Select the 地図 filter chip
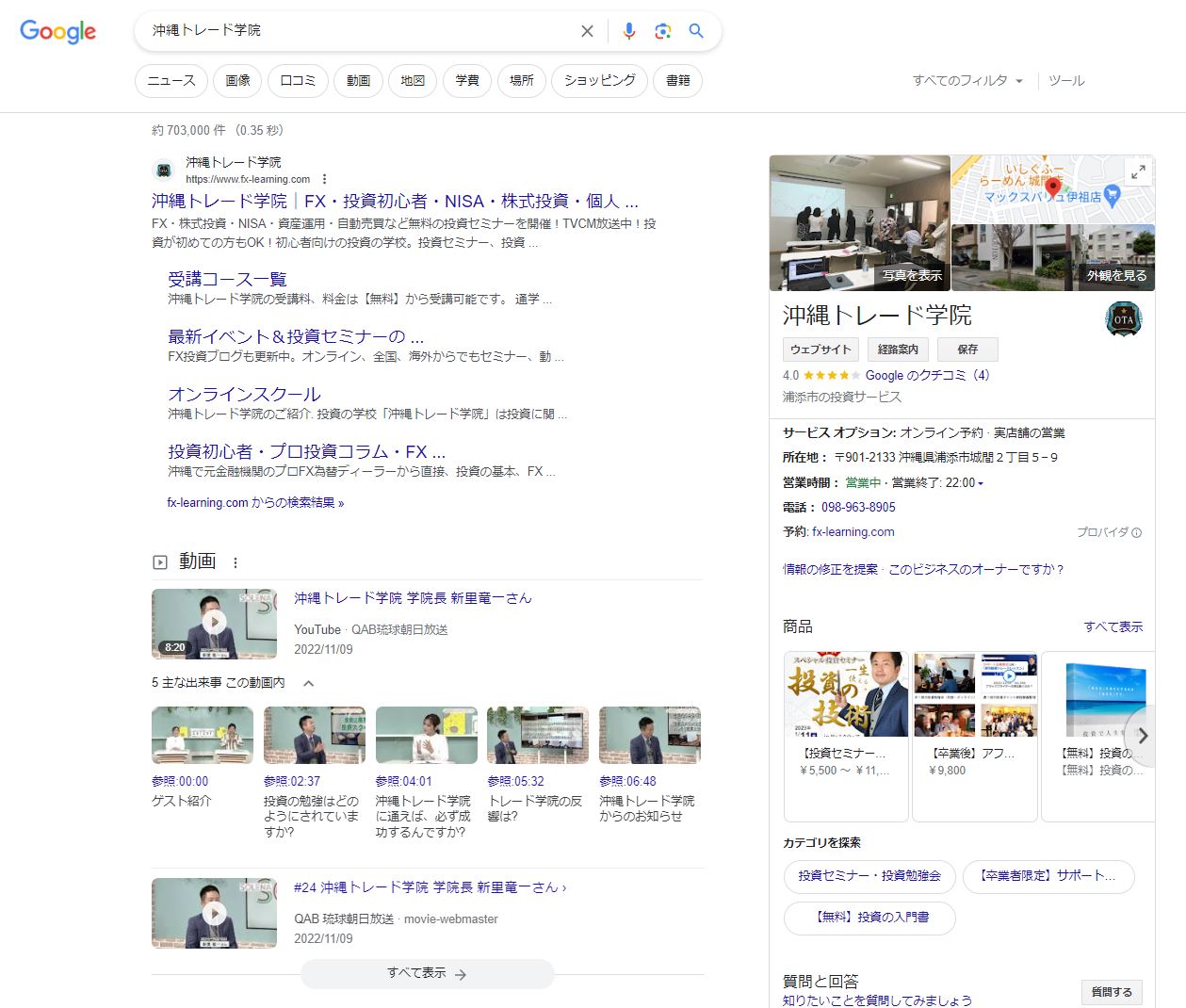 pos(413,81)
